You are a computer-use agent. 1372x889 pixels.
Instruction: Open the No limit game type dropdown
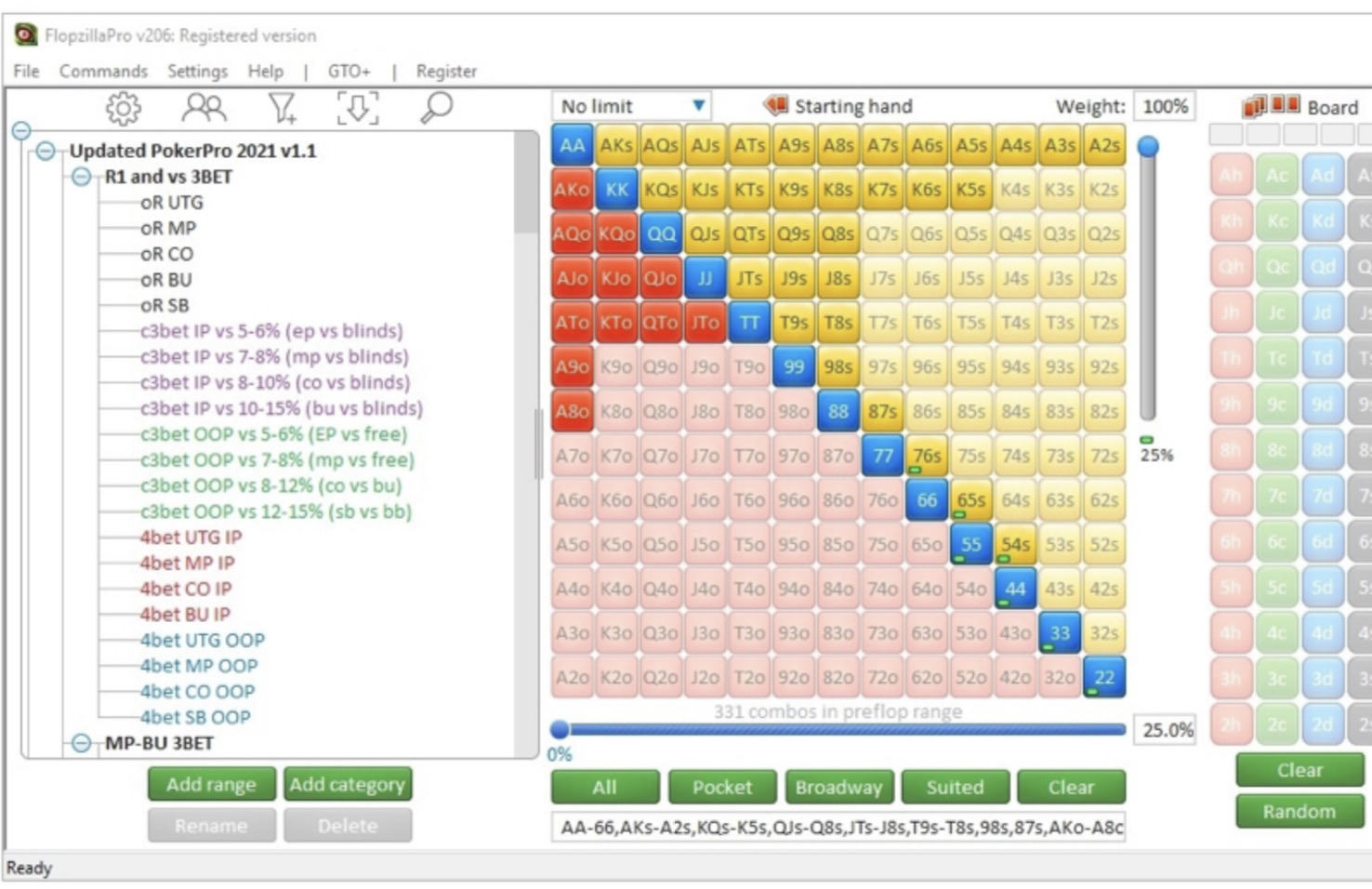click(632, 106)
